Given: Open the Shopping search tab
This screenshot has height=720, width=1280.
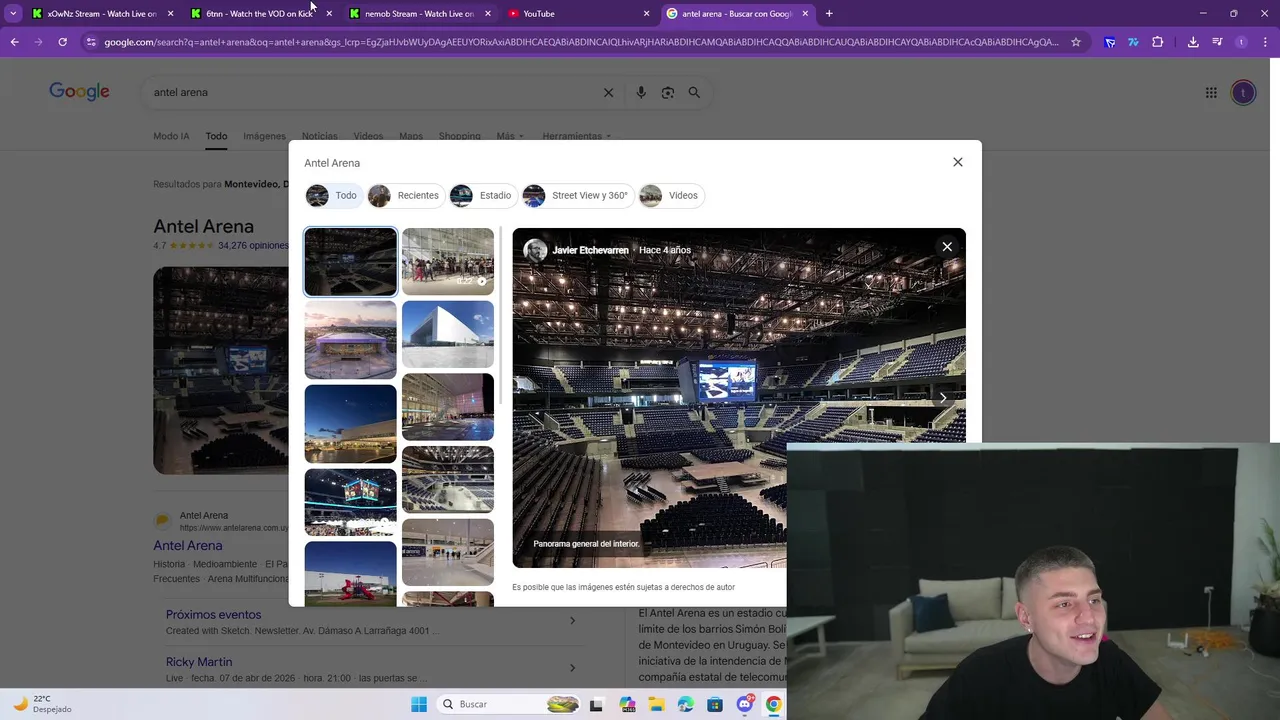Looking at the screenshot, I should point(460,136).
